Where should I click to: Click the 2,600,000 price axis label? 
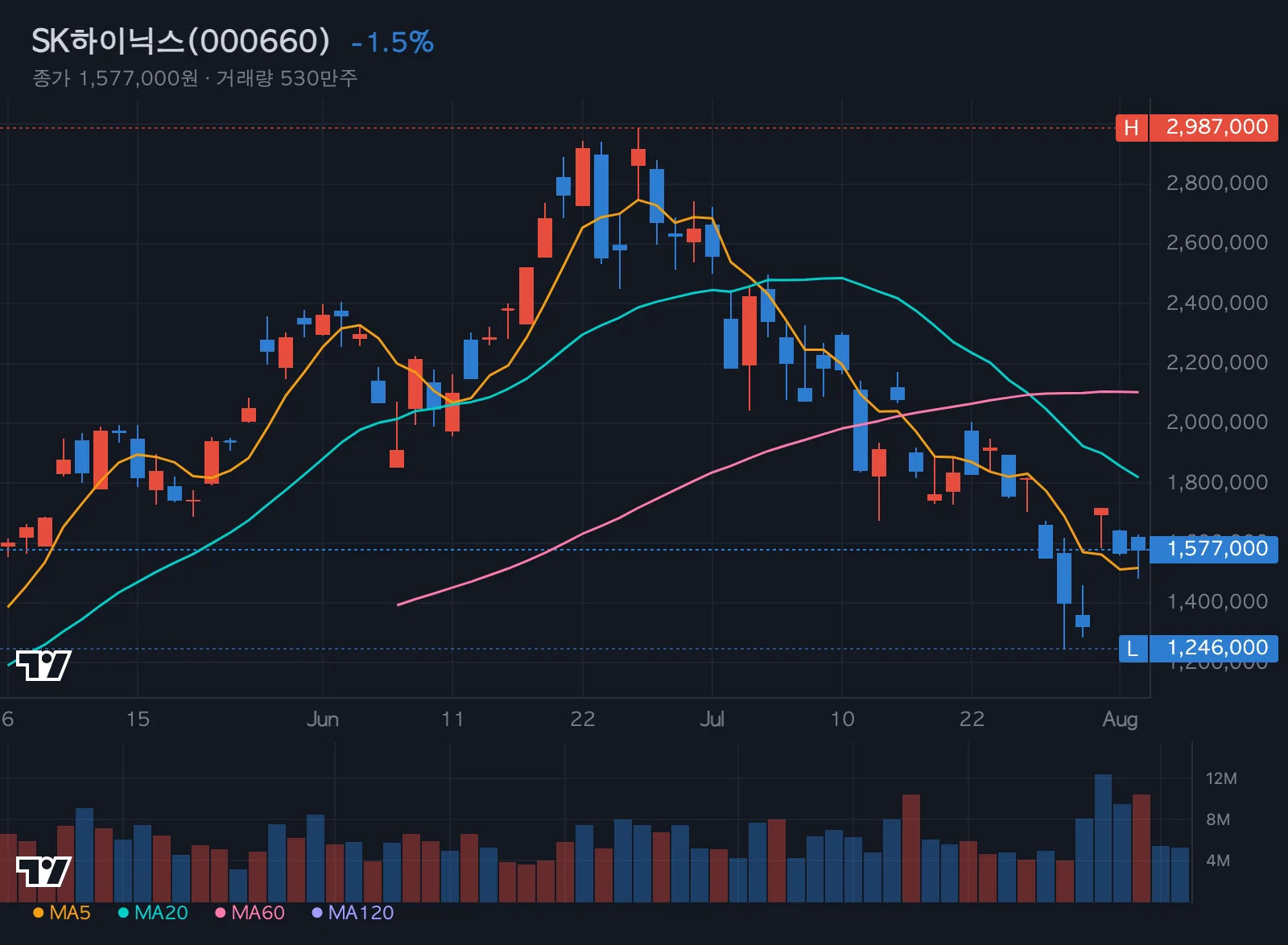pyautogui.click(x=1217, y=243)
